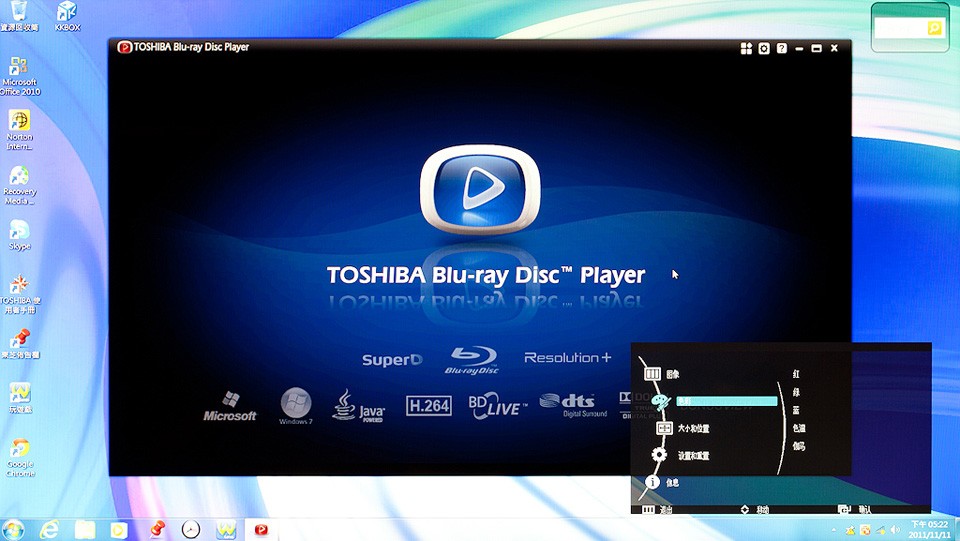This screenshot has width=960, height=541.
Task: Select 大小和位置 in the OSD menu
Action: [693, 428]
